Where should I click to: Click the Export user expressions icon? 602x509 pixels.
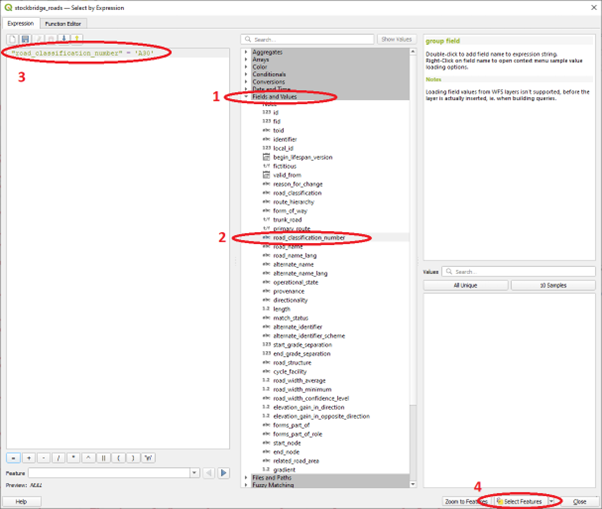coord(77,39)
